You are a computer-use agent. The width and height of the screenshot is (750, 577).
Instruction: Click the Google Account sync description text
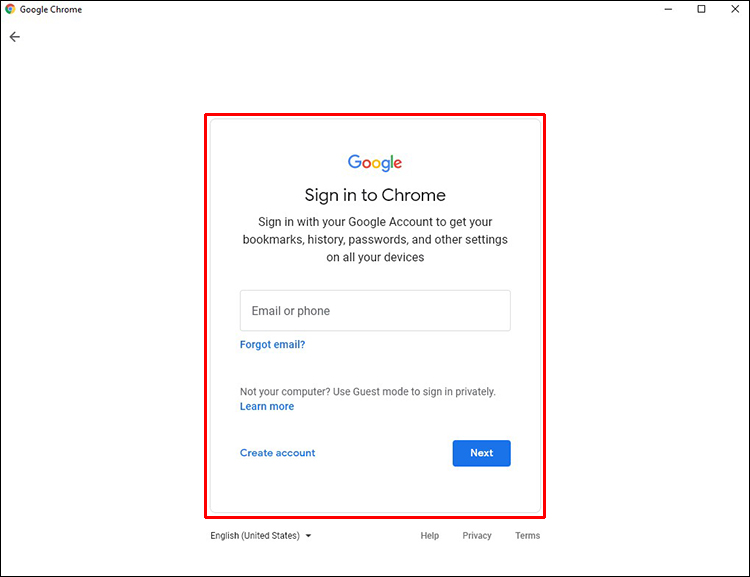point(375,240)
